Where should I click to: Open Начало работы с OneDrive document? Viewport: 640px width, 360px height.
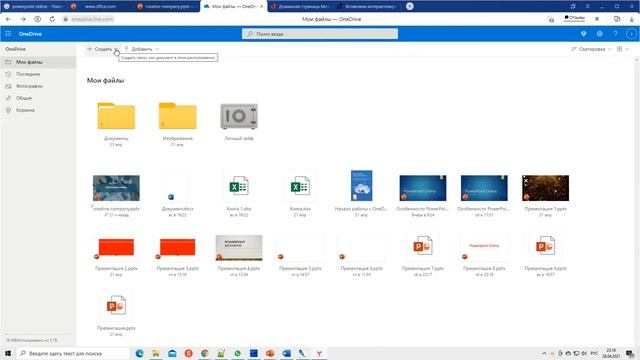361,185
